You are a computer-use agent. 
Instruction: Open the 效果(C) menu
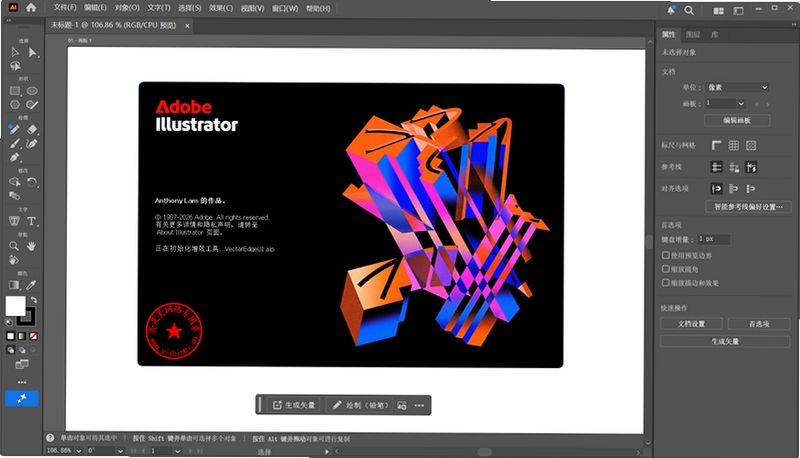pos(220,8)
